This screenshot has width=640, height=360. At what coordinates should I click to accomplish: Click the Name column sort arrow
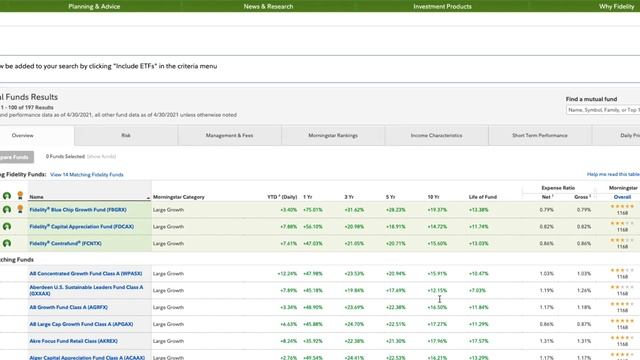(148, 198)
